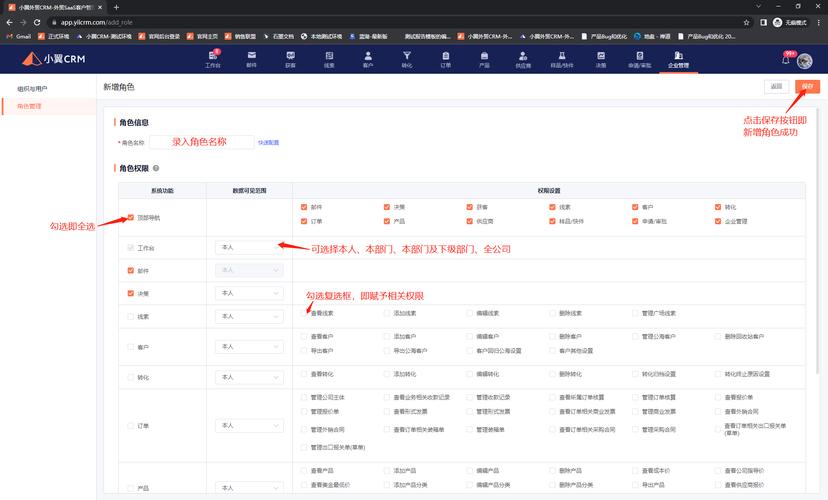Check the 订单 row checkbox in 系统功能 column

[x=130, y=426]
